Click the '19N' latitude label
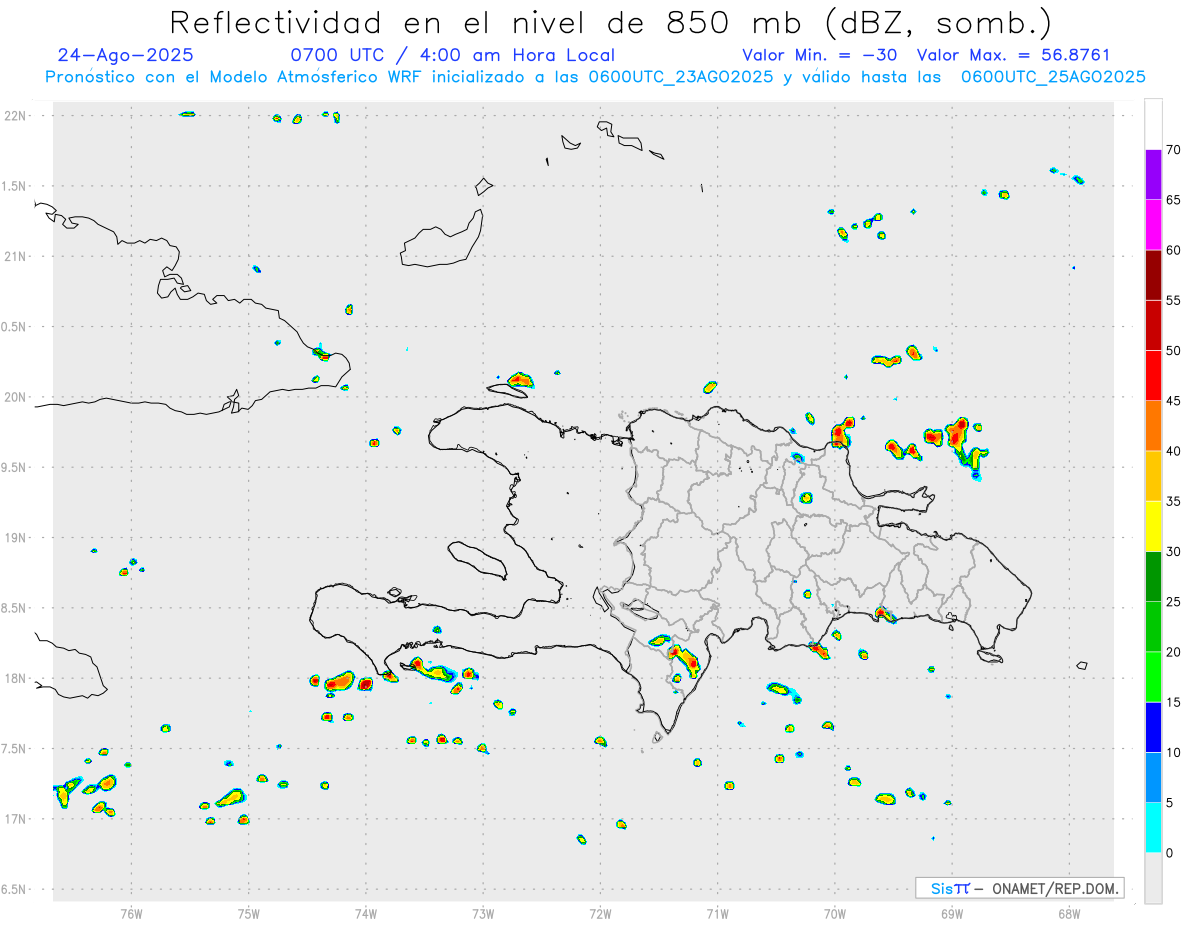The image size is (1200, 927). (x=15, y=538)
